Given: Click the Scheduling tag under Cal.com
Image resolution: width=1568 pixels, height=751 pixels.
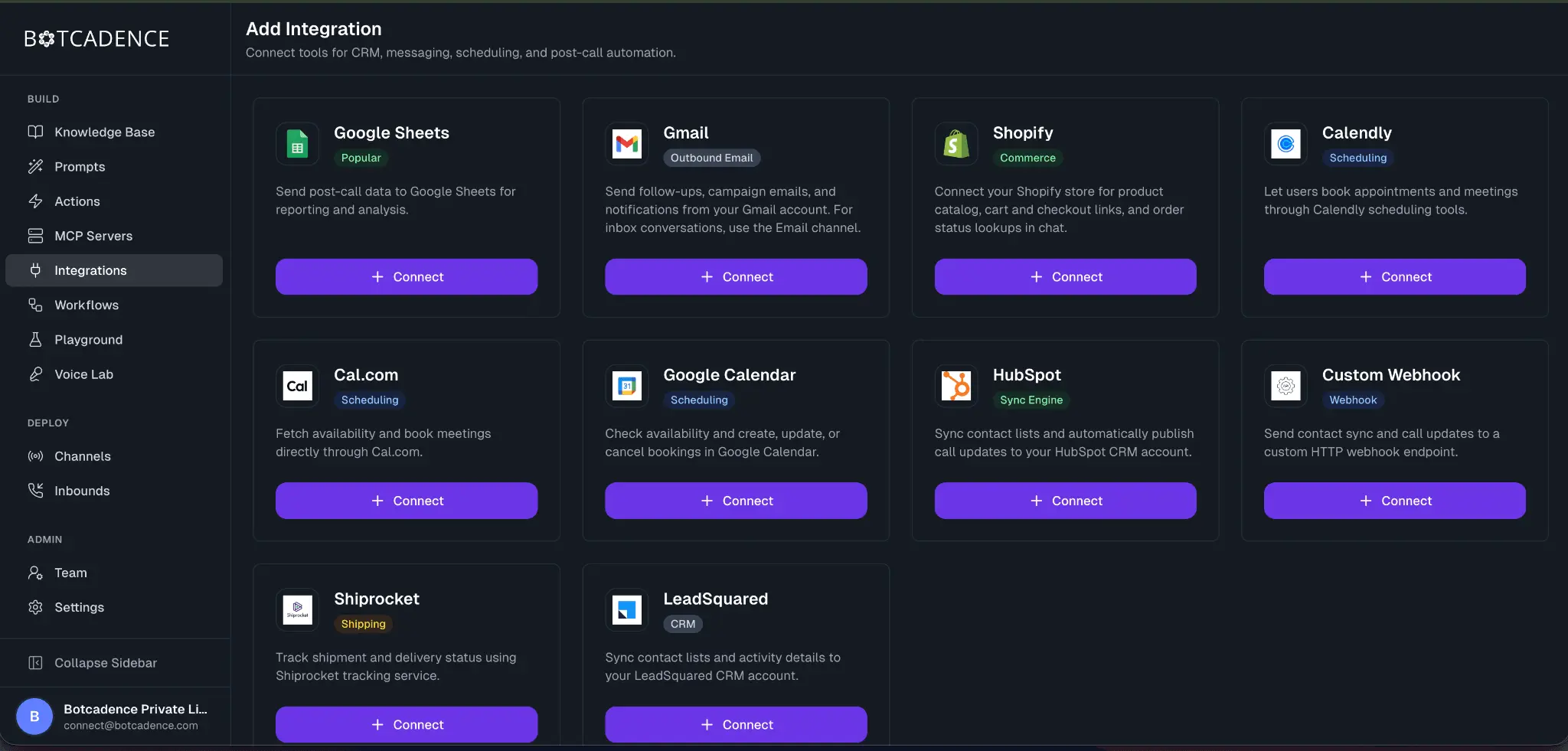Looking at the screenshot, I should click(370, 400).
